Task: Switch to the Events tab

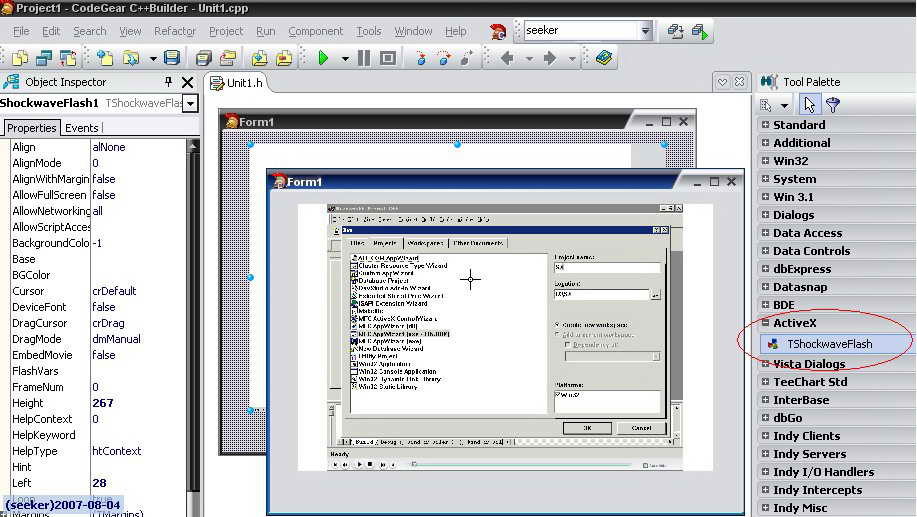Action: 81,128
